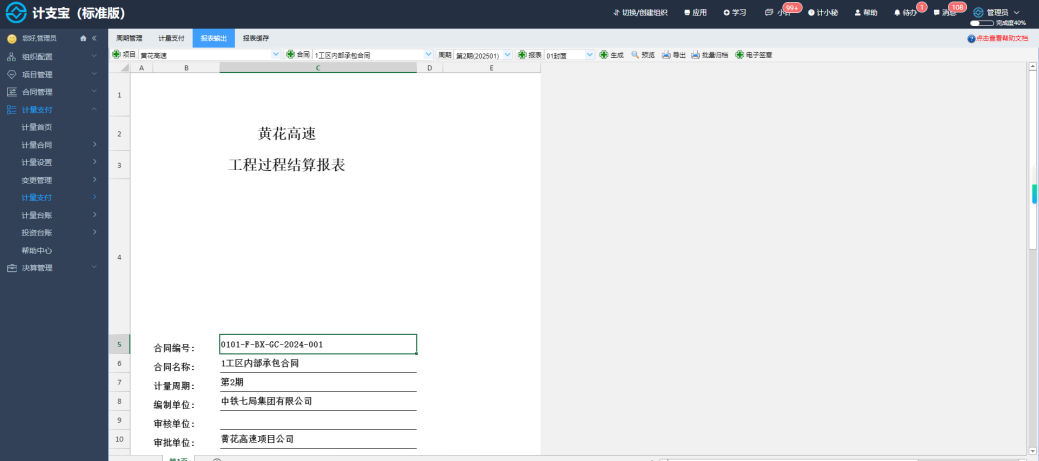Open the 报表 dropdown showing 01封面

pos(570,55)
